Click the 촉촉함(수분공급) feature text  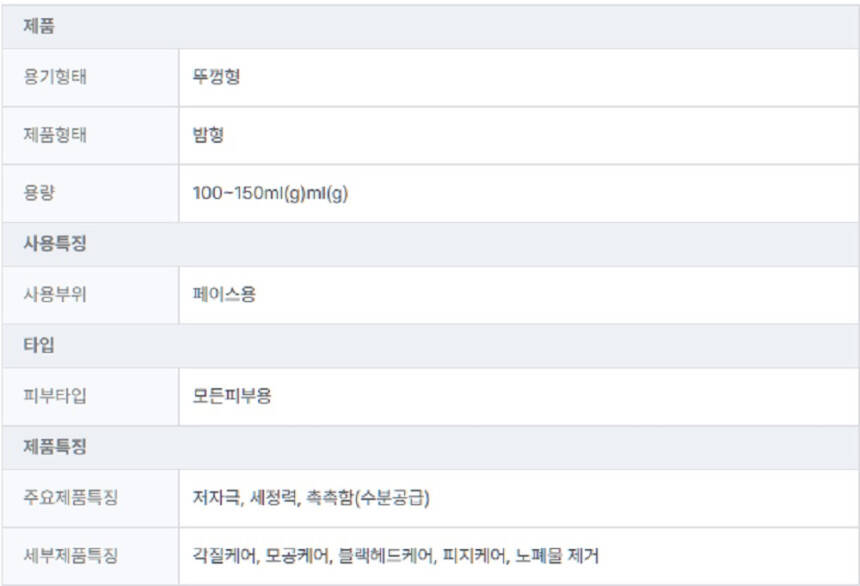click(369, 497)
